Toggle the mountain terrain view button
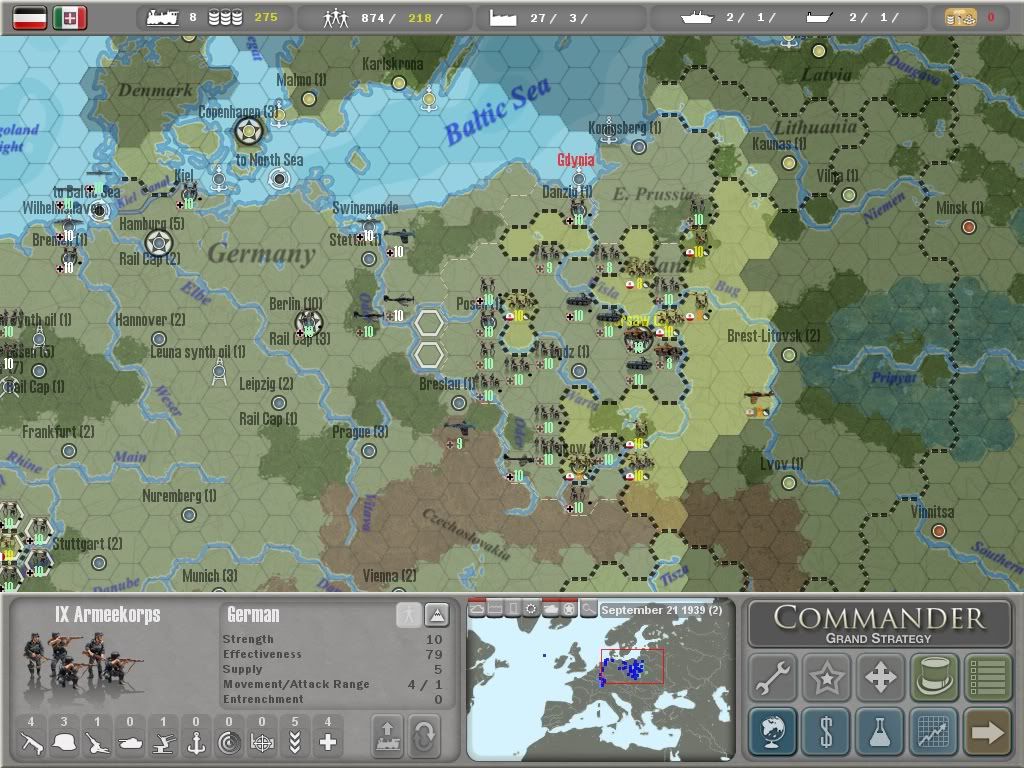 tap(436, 615)
